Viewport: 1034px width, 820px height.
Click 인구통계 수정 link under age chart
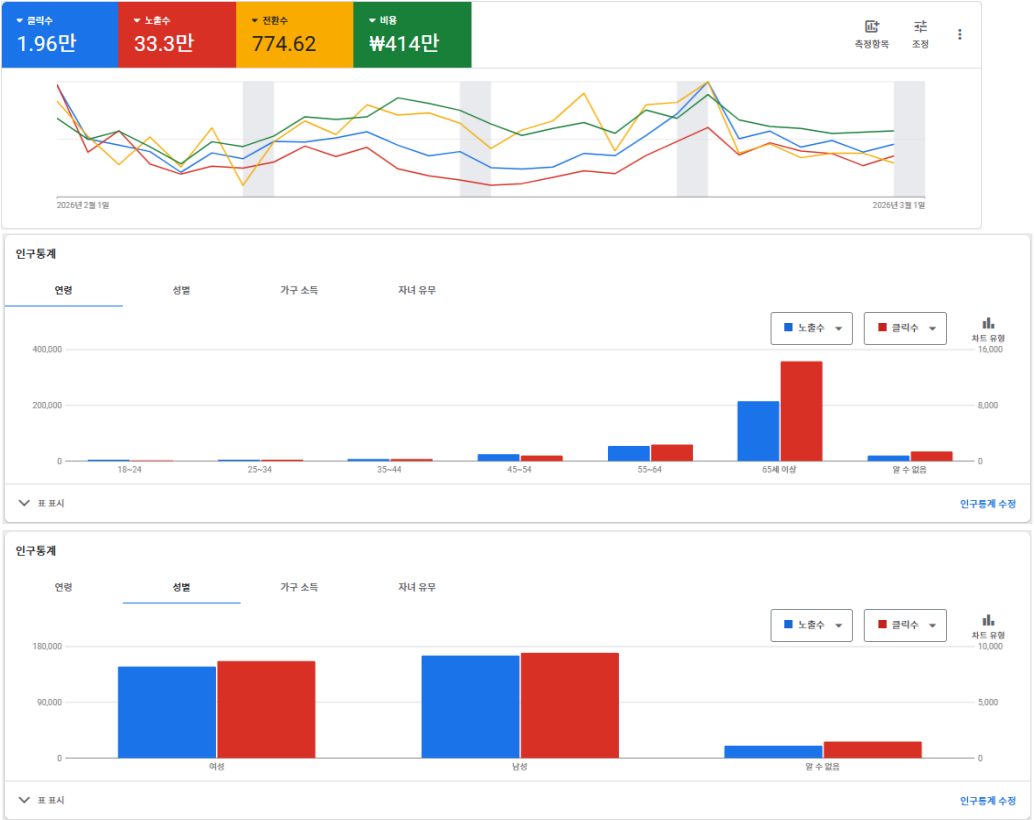(987, 504)
